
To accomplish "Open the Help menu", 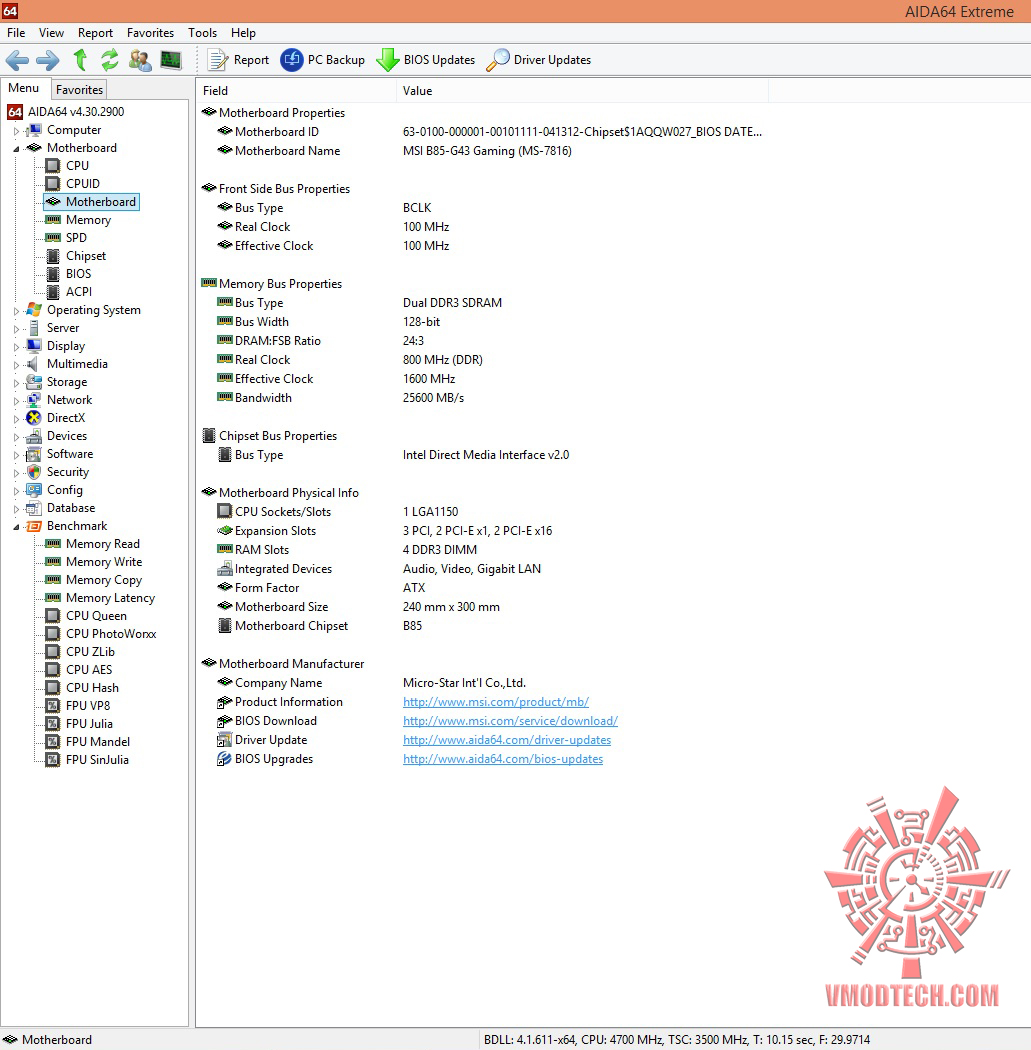I will click(x=243, y=33).
